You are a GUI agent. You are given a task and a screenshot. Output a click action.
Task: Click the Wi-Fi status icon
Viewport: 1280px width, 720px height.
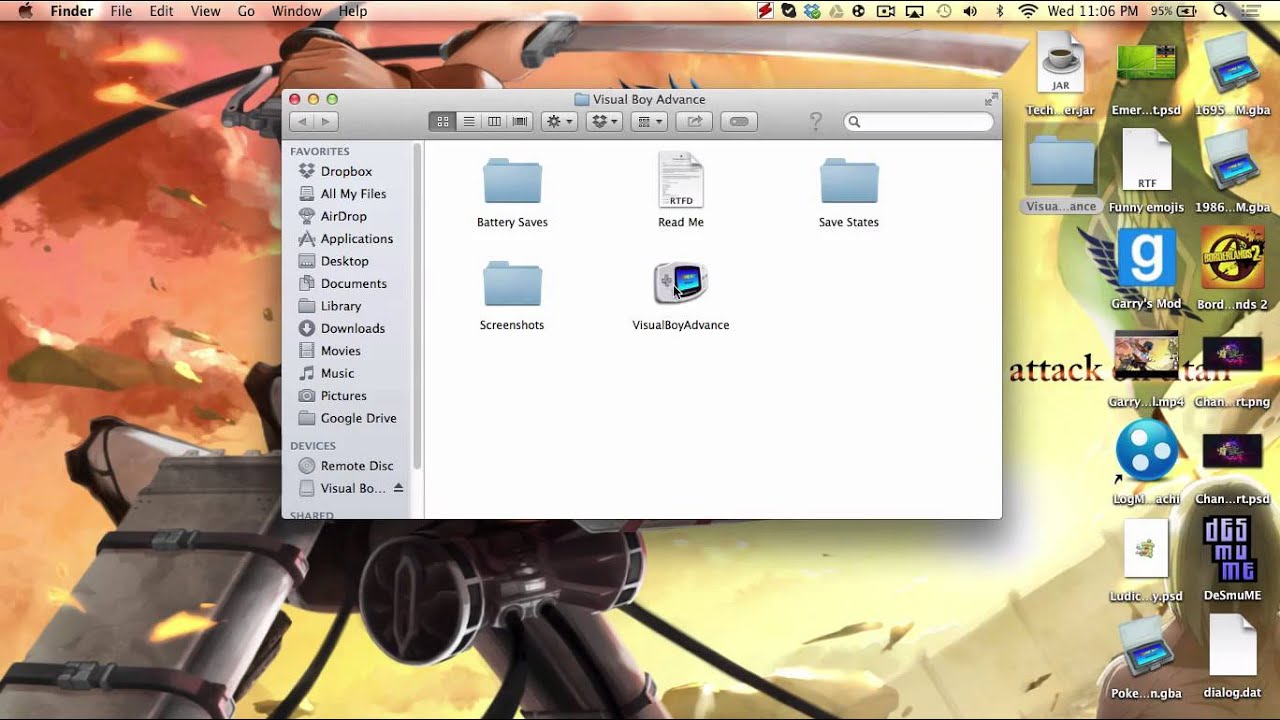tap(1028, 11)
